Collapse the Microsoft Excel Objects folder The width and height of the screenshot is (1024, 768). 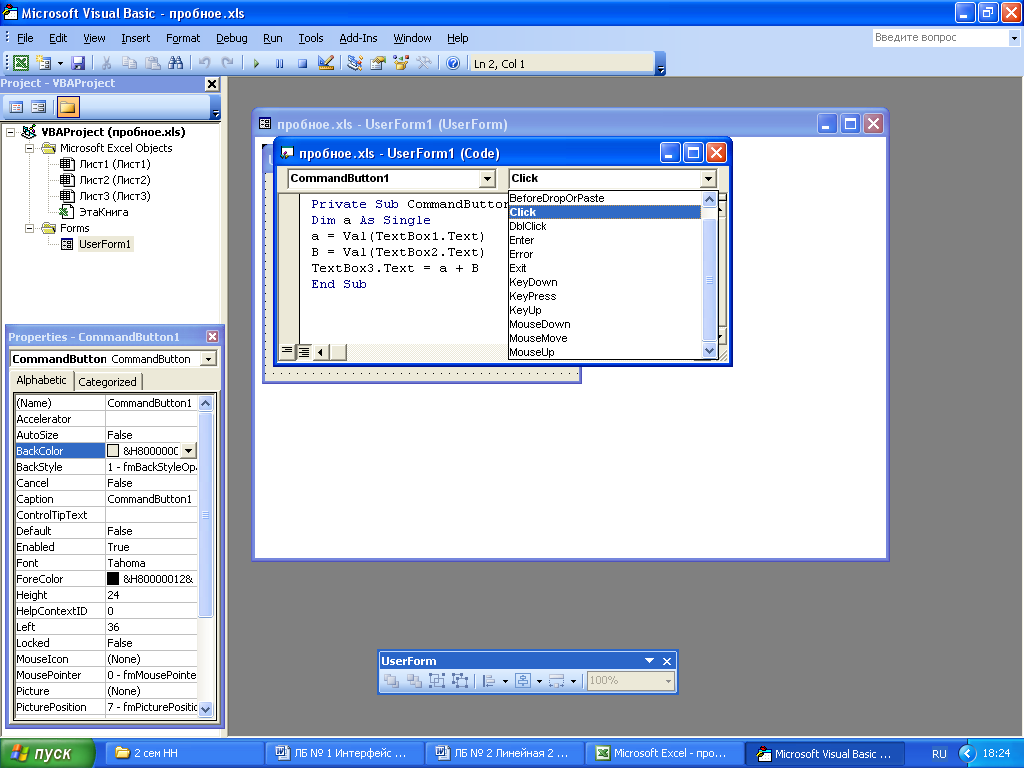(29, 148)
